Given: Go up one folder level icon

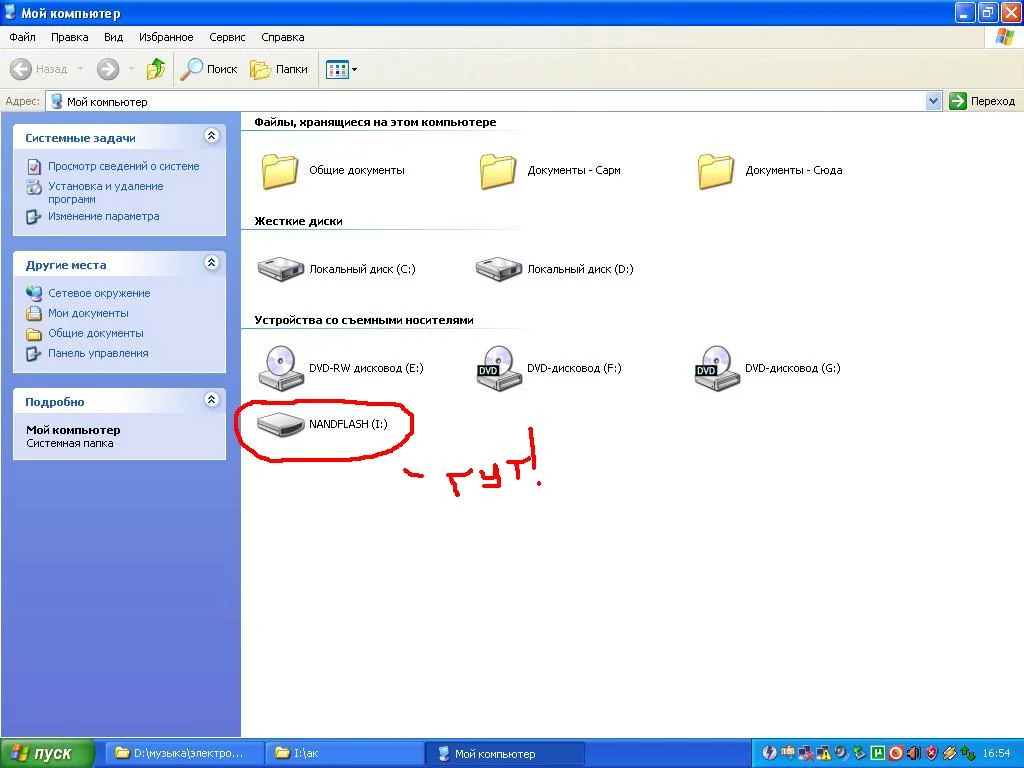Looking at the screenshot, I should (x=155, y=69).
